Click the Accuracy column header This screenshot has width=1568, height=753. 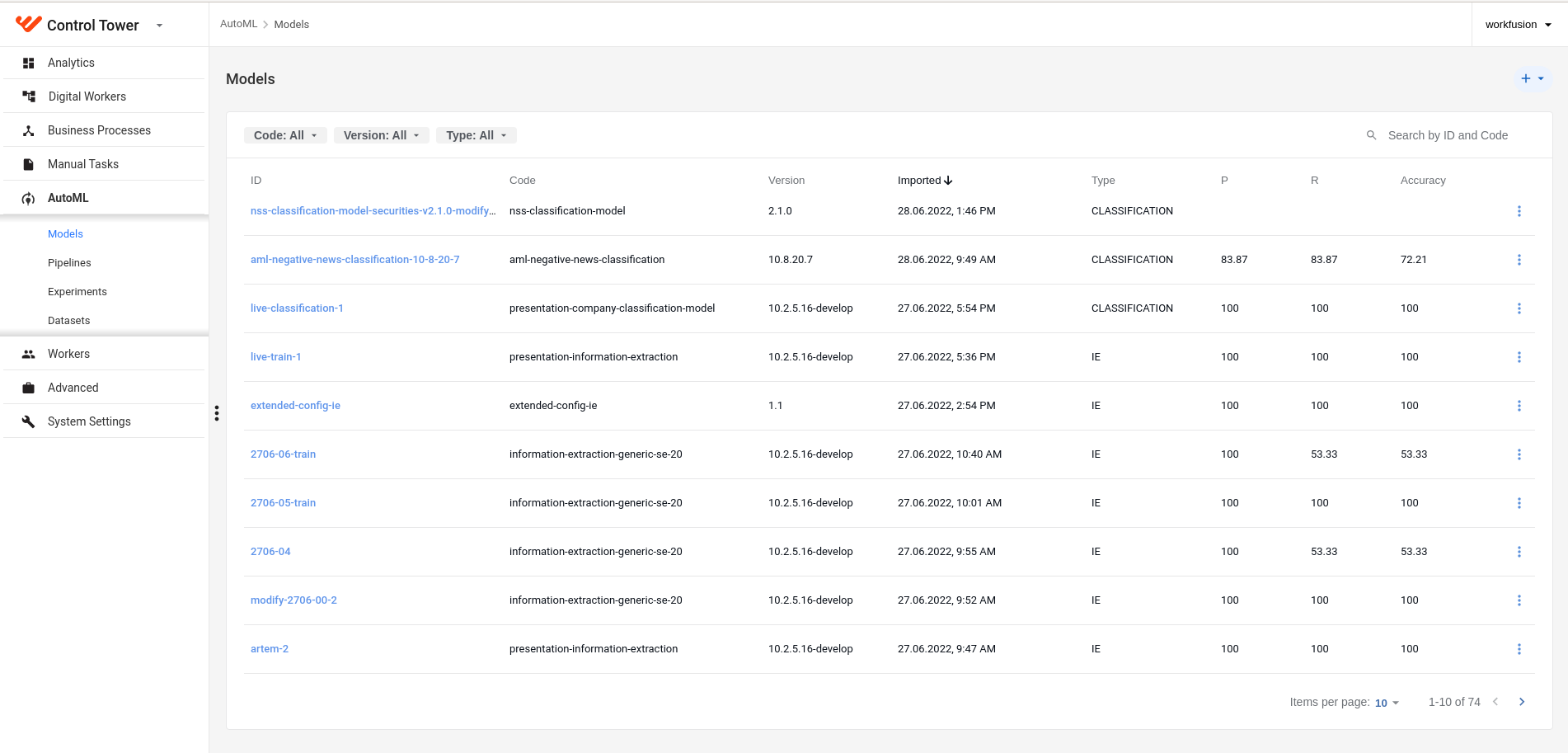(1423, 181)
